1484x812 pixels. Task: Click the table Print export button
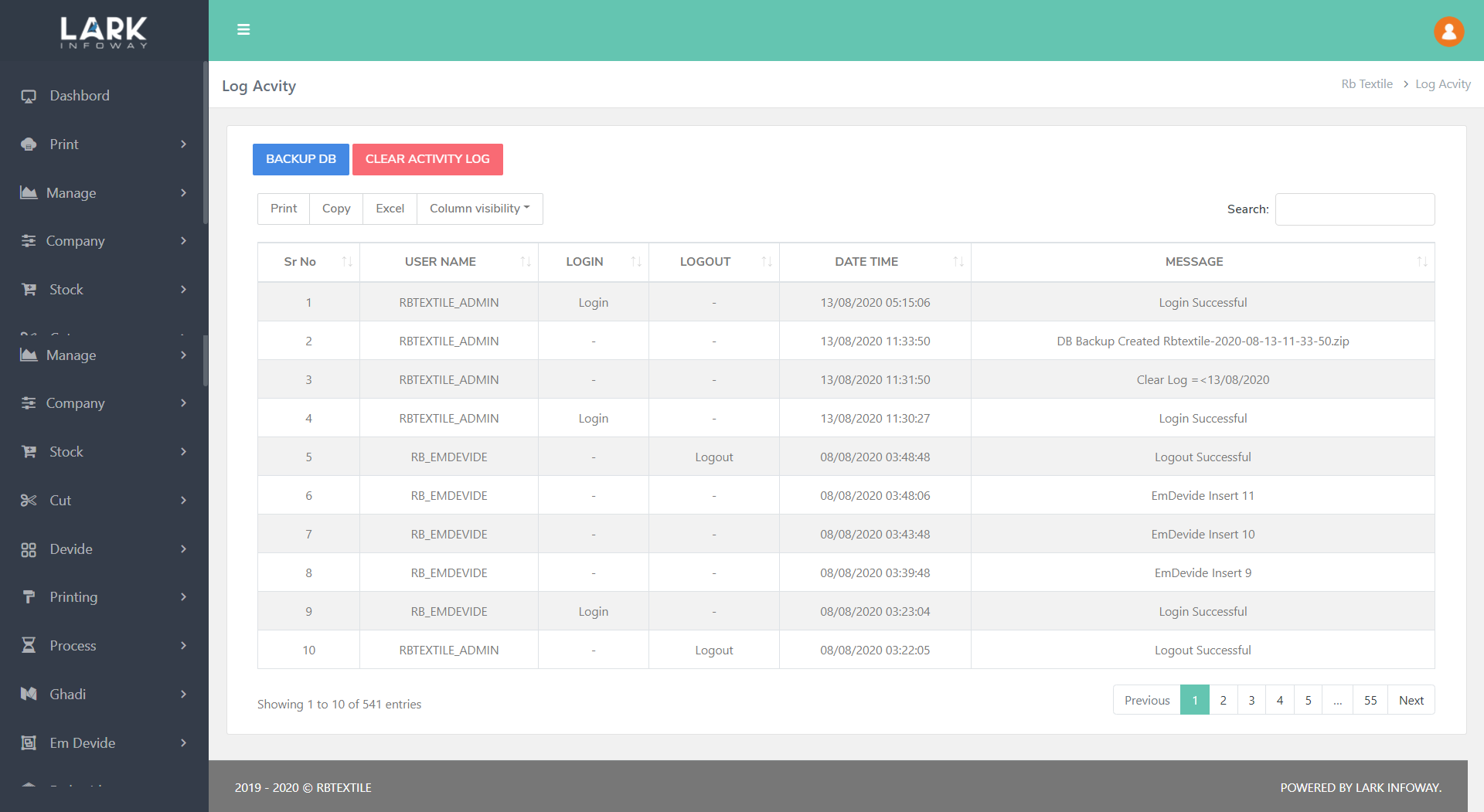click(x=284, y=209)
